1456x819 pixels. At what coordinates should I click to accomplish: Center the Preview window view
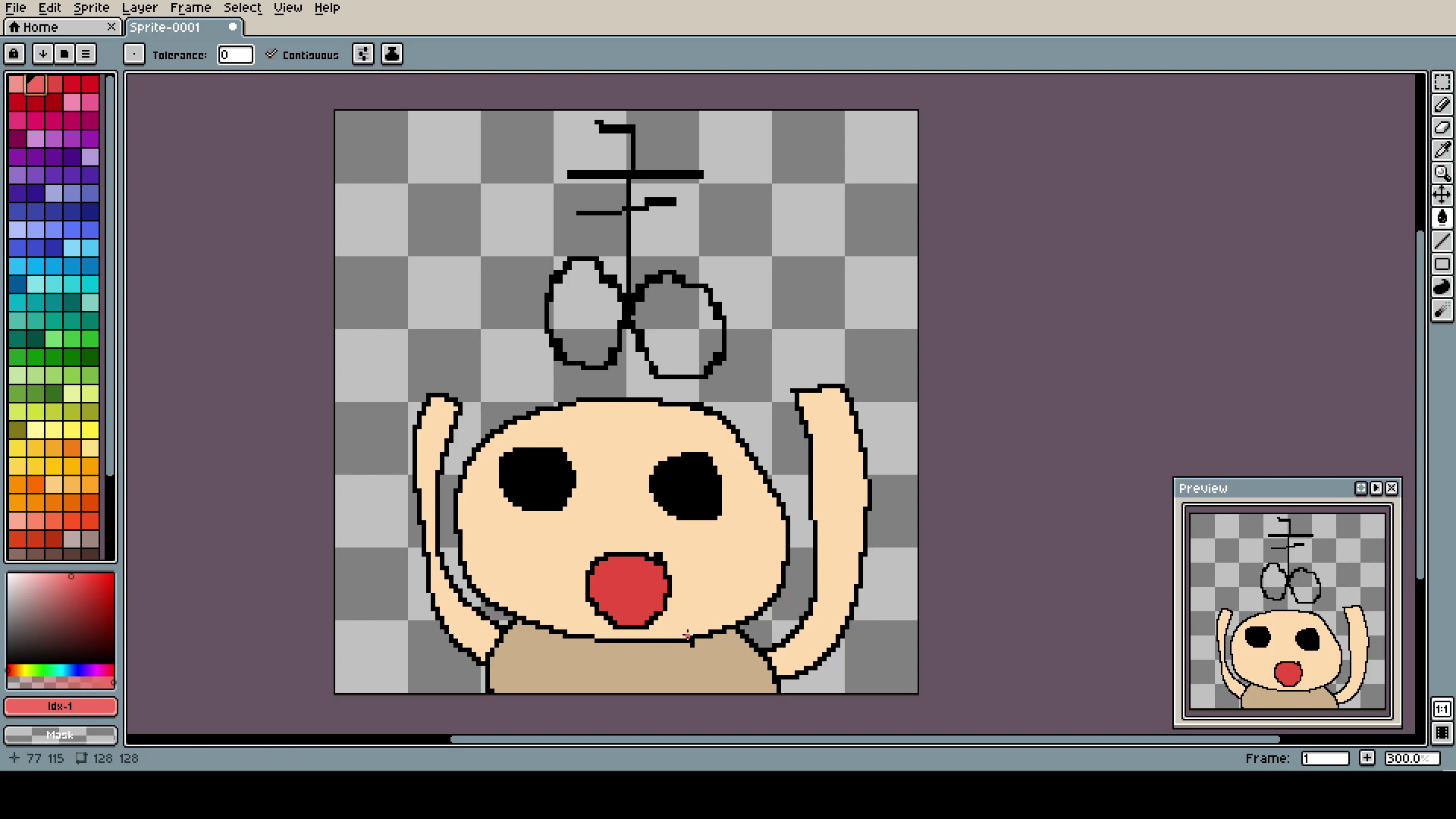click(1361, 488)
